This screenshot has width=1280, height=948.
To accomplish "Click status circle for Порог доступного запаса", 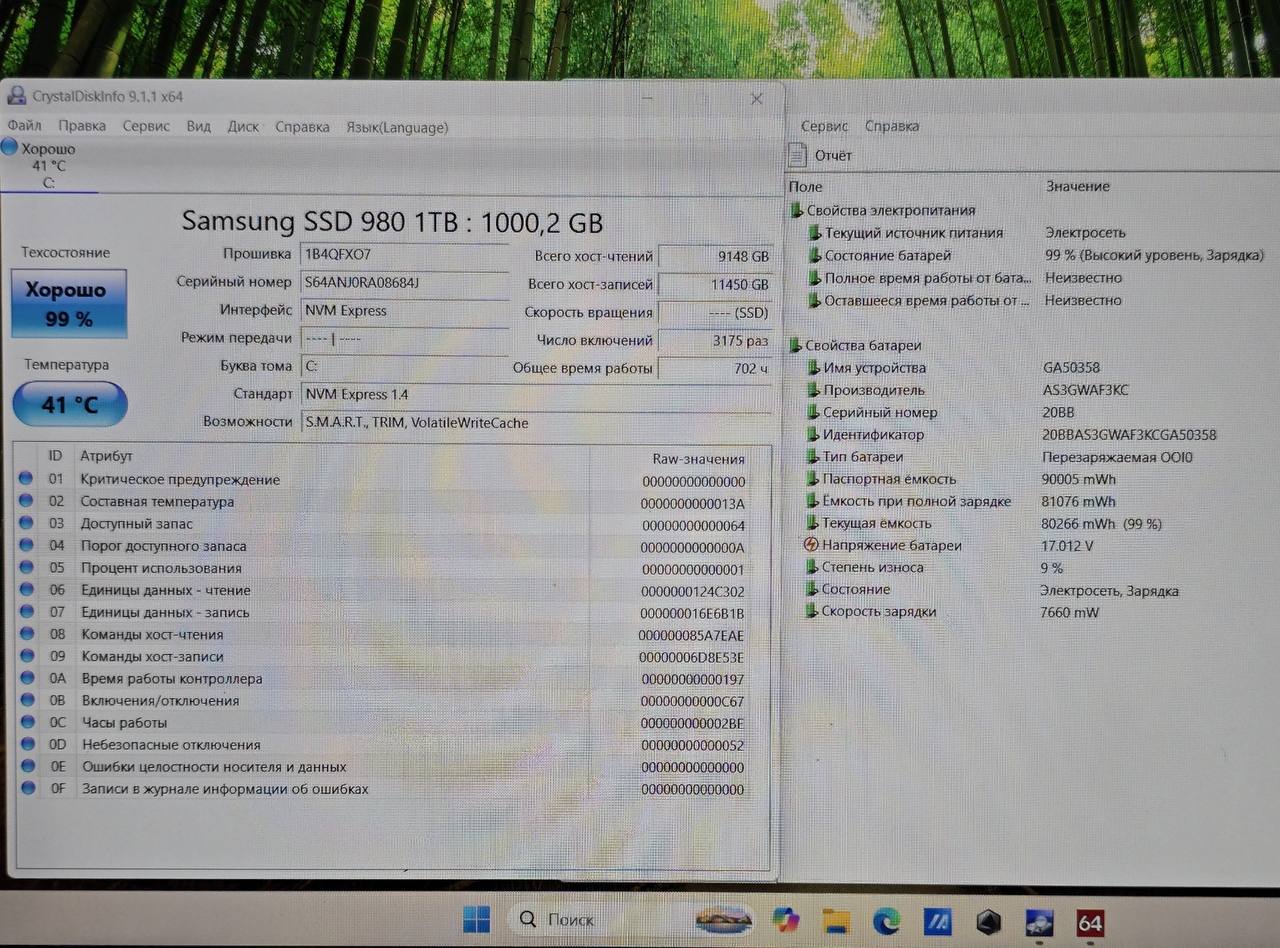I will 27,545.
